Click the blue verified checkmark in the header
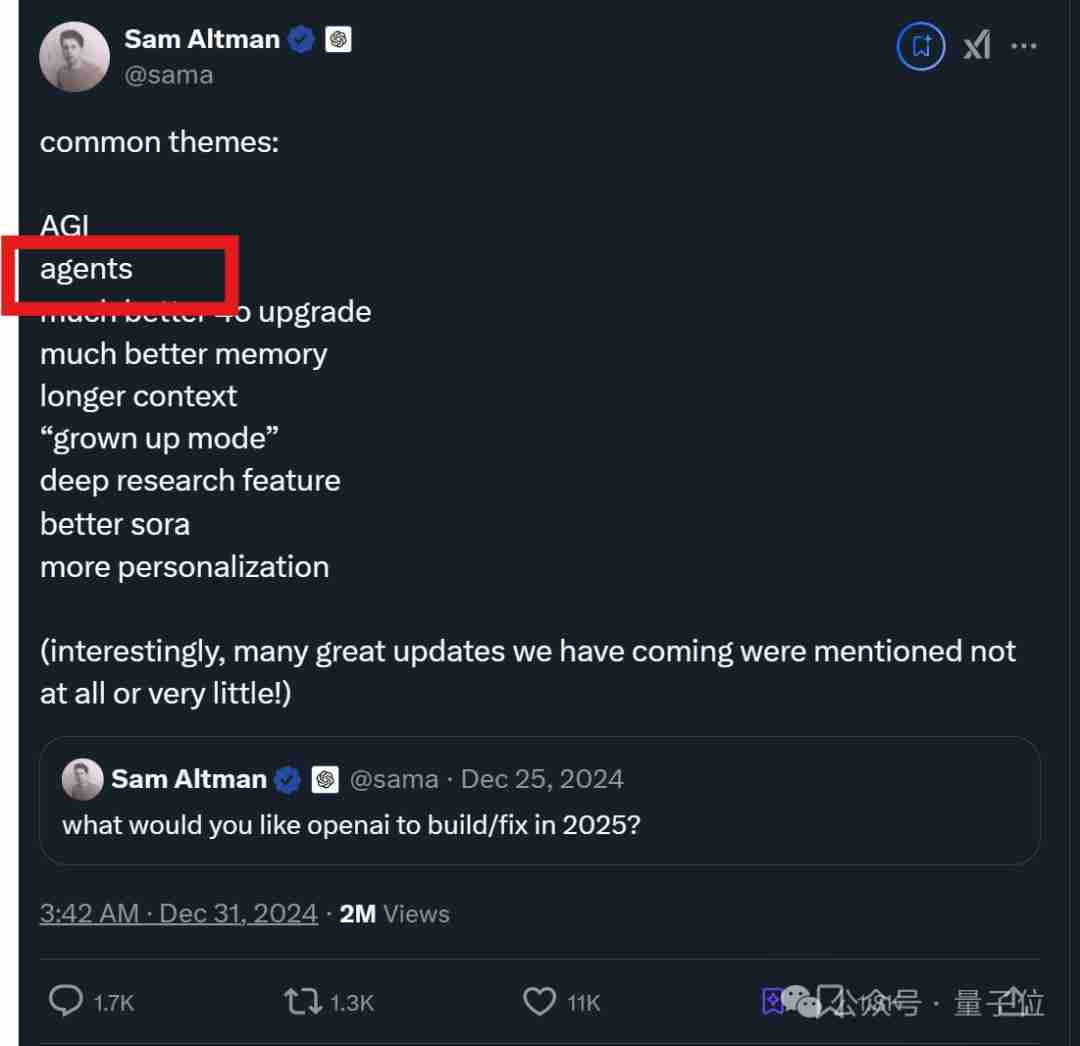The height and width of the screenshot is (1046, 1080). coord(301,39)
